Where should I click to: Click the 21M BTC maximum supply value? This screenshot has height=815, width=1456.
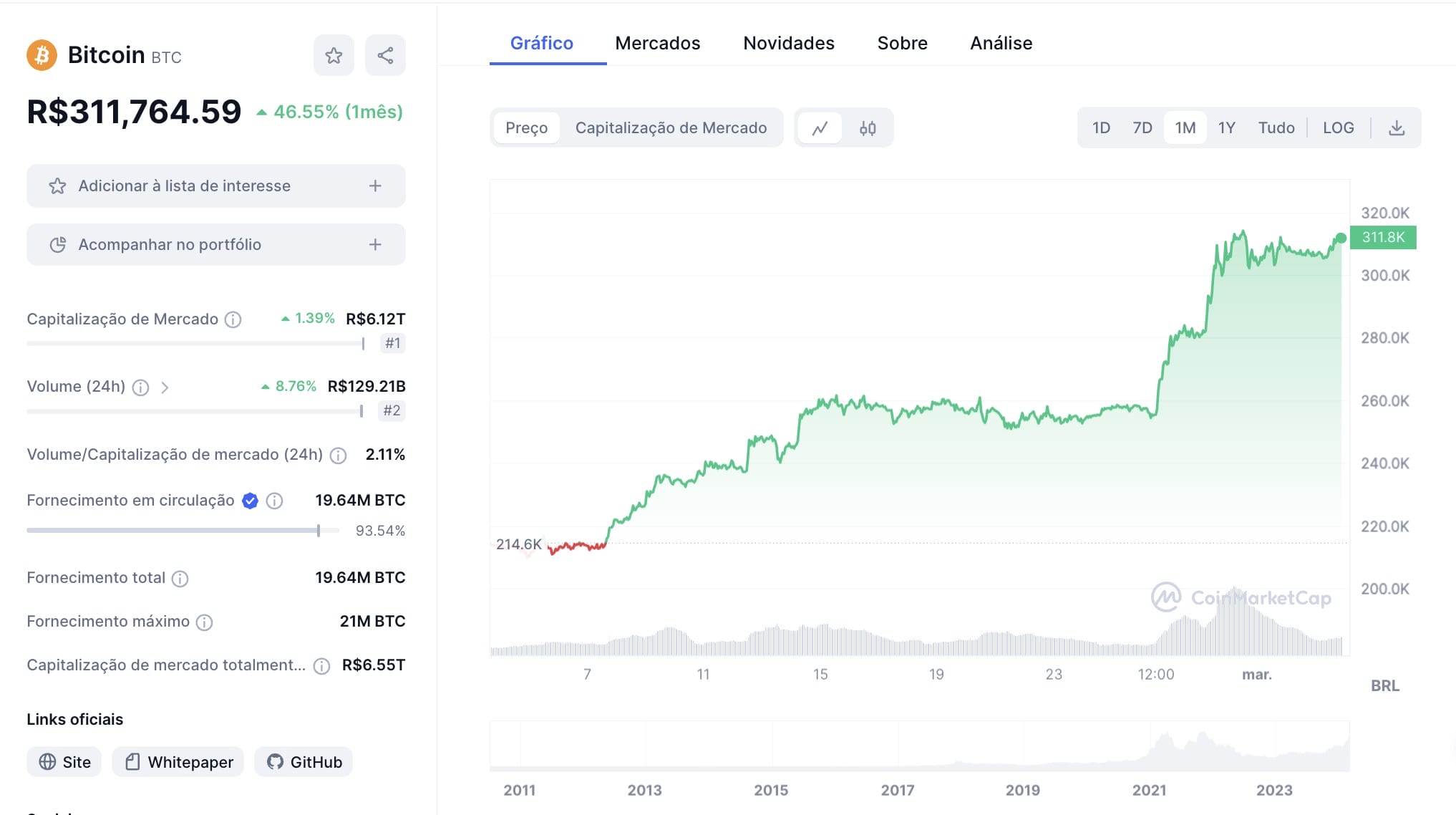pyautogui.click(x=372, y=621)
